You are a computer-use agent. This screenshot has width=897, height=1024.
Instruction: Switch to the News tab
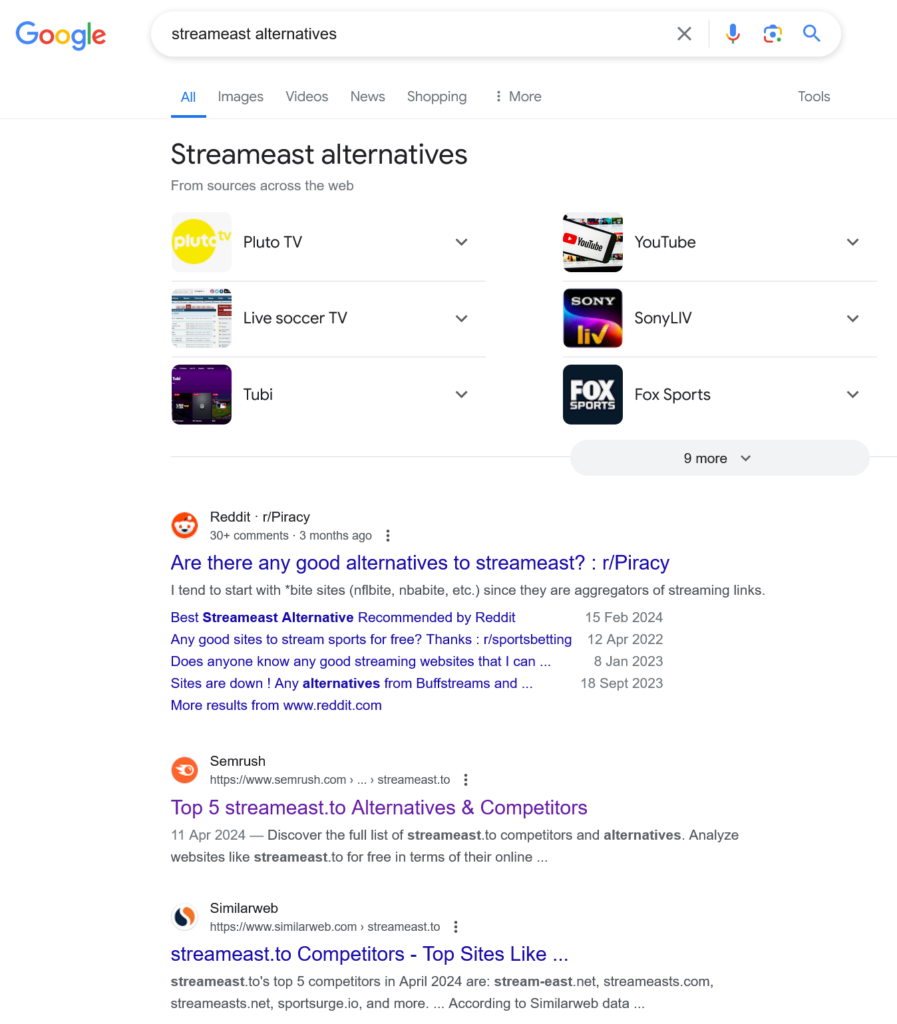(x=367, y=97)
